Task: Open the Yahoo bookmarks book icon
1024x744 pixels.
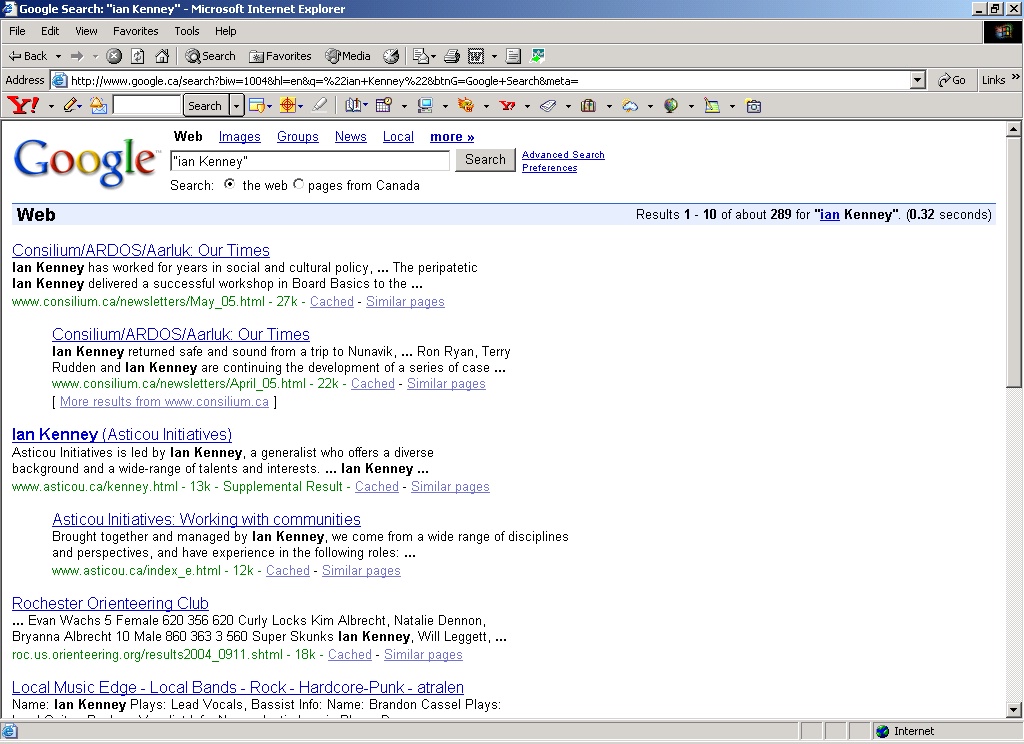Action: click(353, 105)
